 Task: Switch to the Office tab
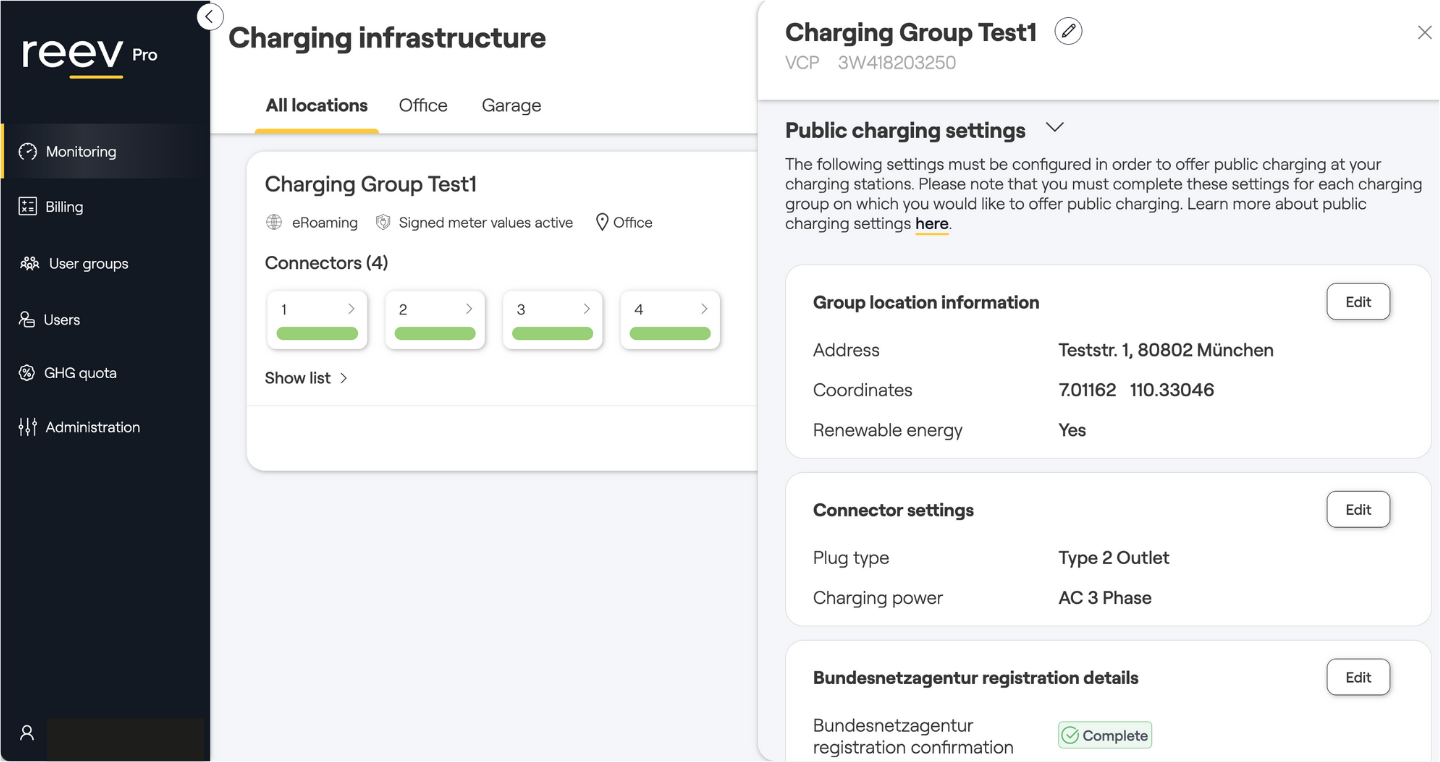pos(423,106)
